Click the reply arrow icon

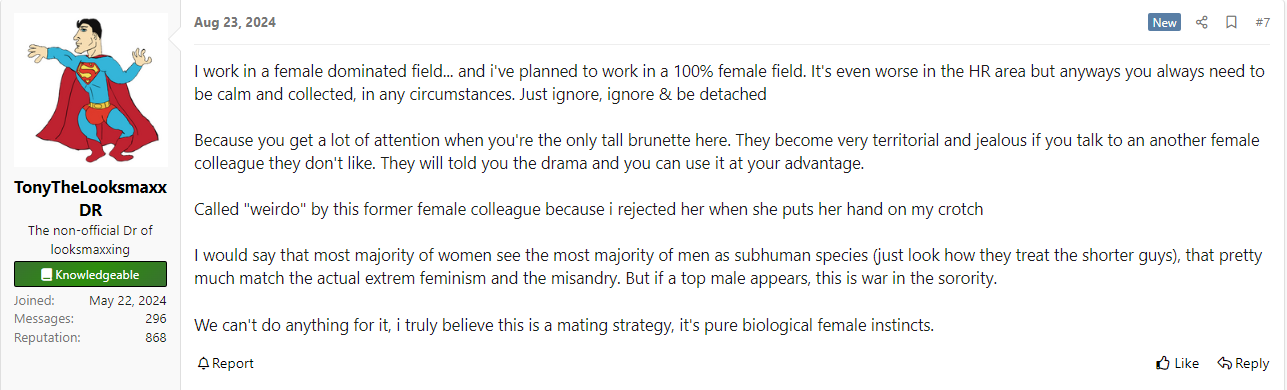[1224, 363]
